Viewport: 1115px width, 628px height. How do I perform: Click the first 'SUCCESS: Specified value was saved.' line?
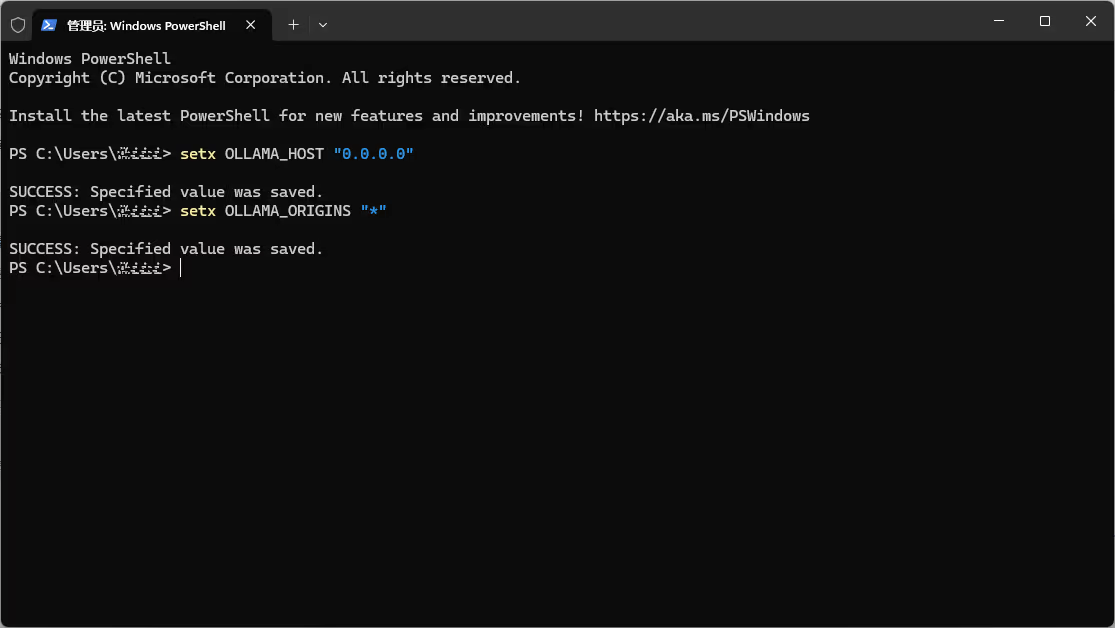166,192
